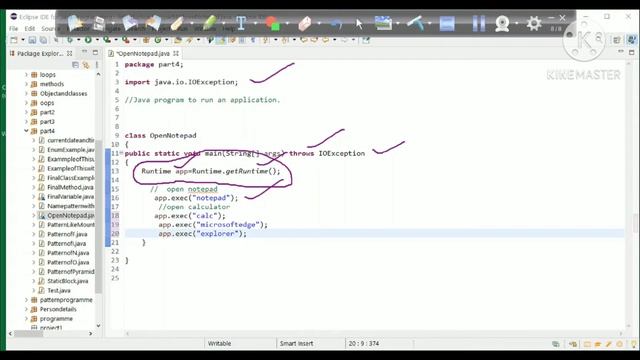This screenshot has width=640, height=360.
Task: Open annotation toolbar settings gear
Action: point(534,24)
